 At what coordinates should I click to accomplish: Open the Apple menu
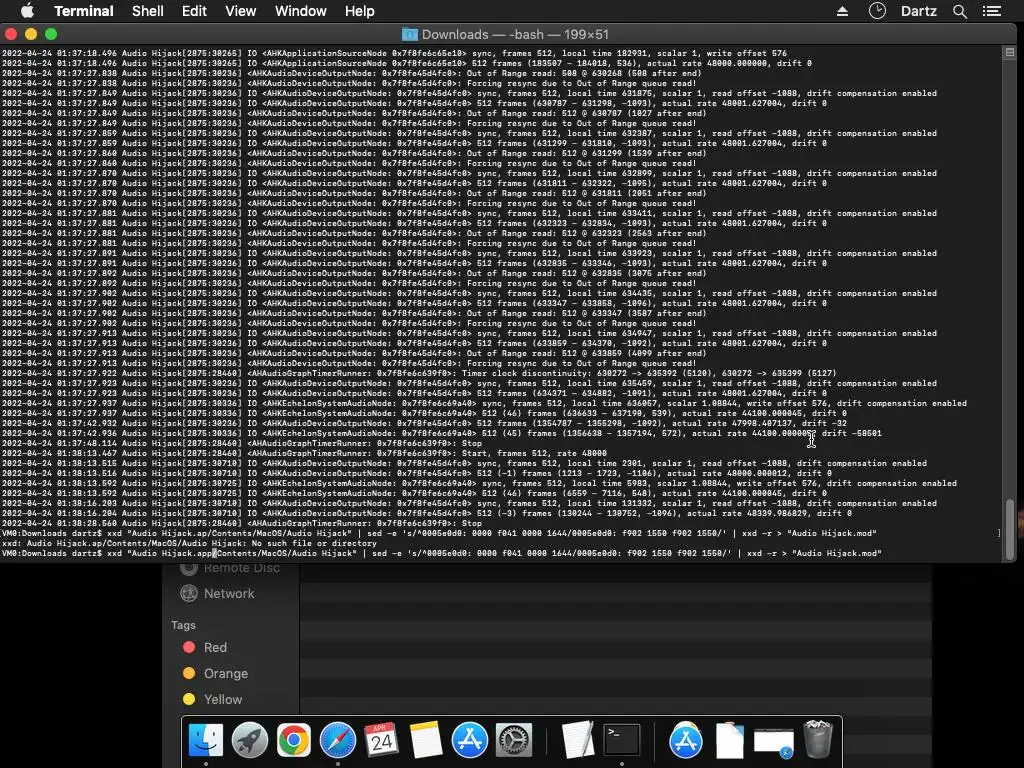click(27, 11)
